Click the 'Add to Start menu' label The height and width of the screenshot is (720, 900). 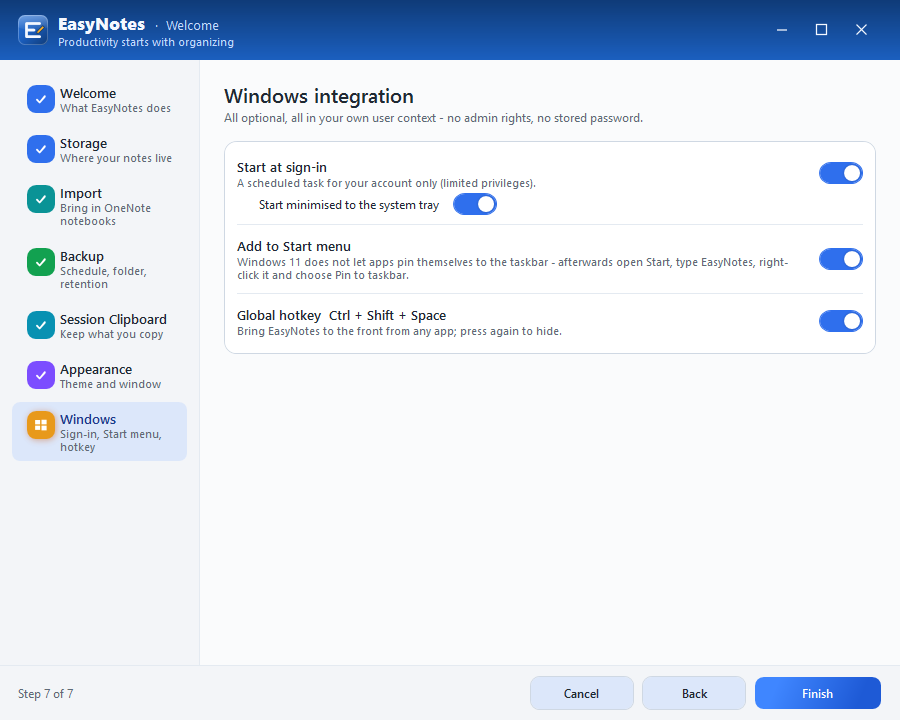pyautogui.click(x=294, y=246)
